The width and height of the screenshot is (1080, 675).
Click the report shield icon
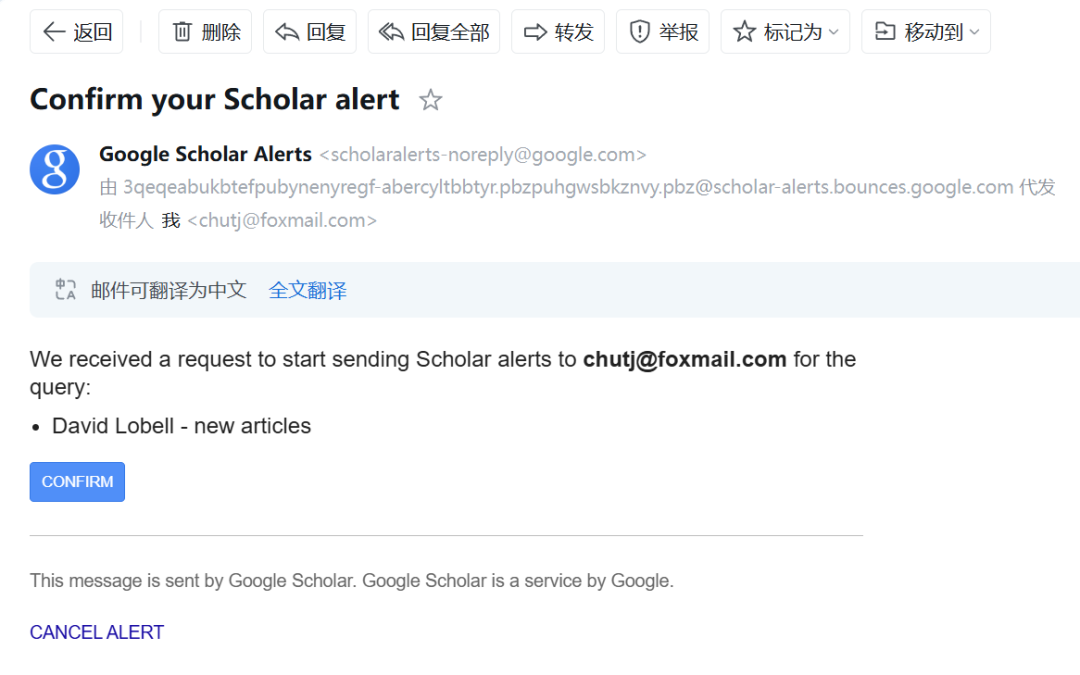coord(640,32)
